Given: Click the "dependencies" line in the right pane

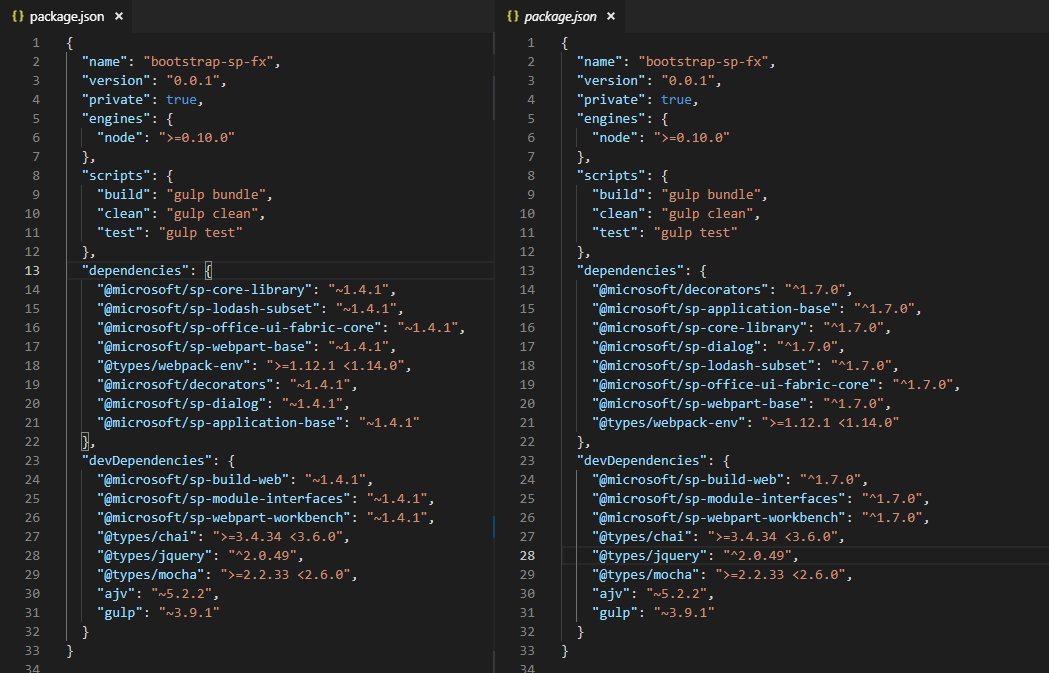Looking at the screenshot, I should (x=642, y=271).
